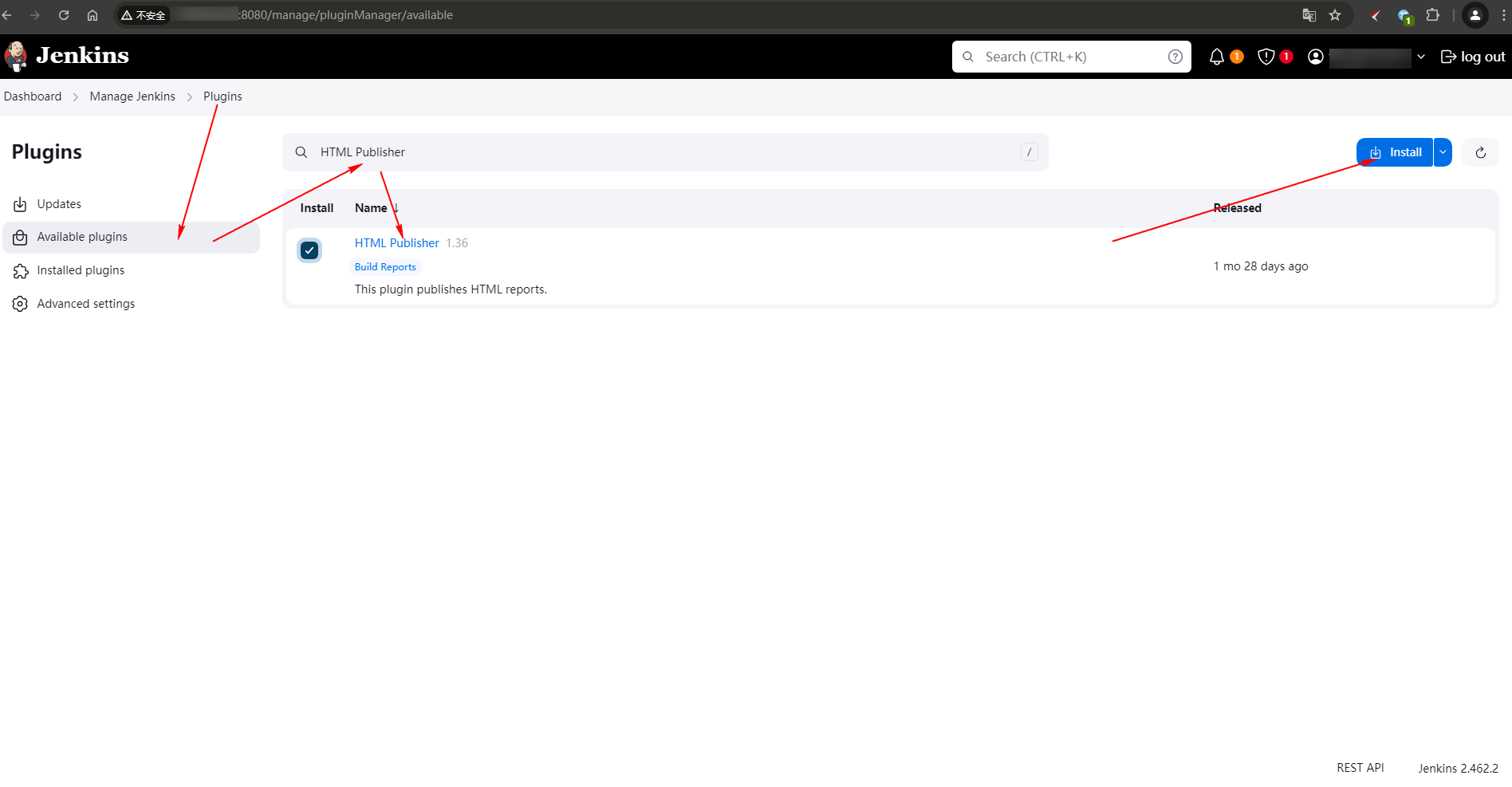Screen dimensions: 1512x787
Task: Click slash shortcut hint in search field
Action: 1030,152
